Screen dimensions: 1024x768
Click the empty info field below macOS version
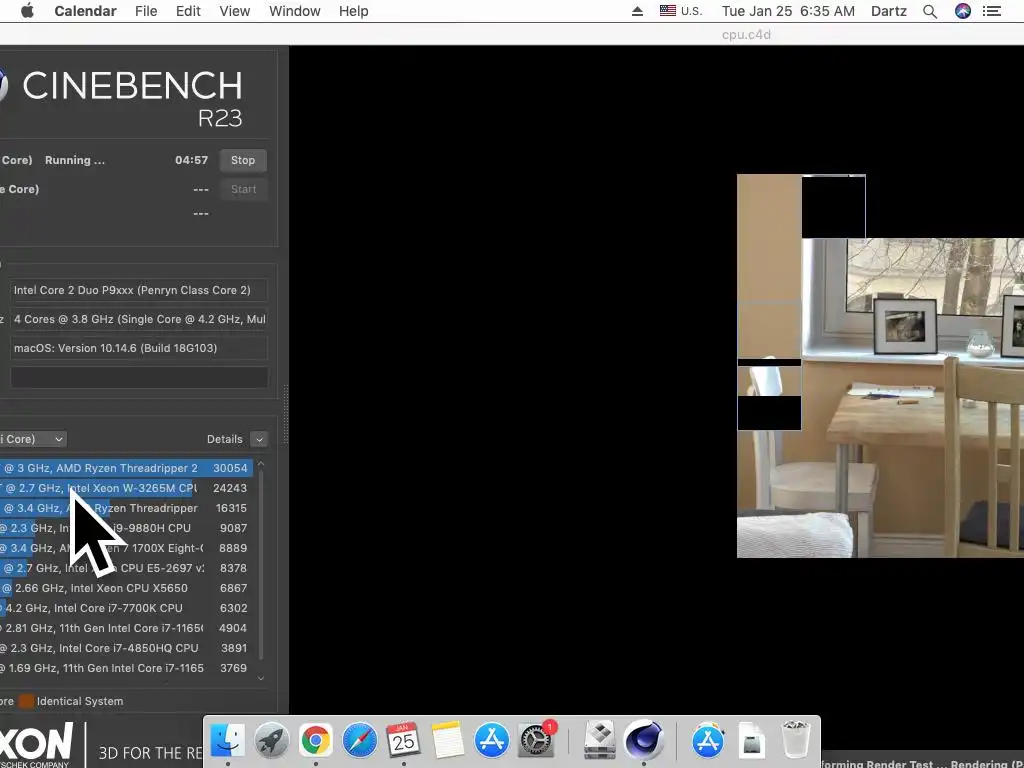[x=139, y=377]
